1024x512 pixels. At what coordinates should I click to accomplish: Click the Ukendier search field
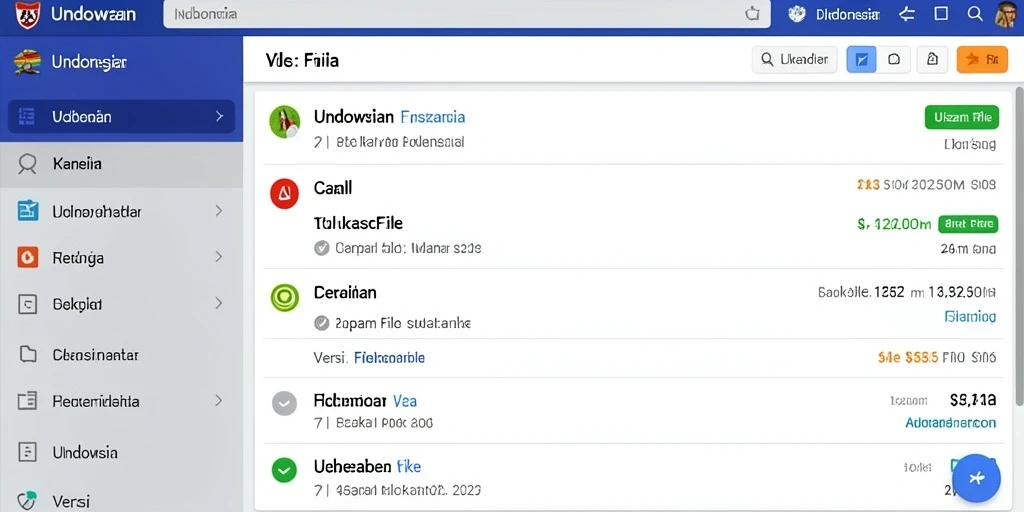pyautogui.click(x=795, y=59)
